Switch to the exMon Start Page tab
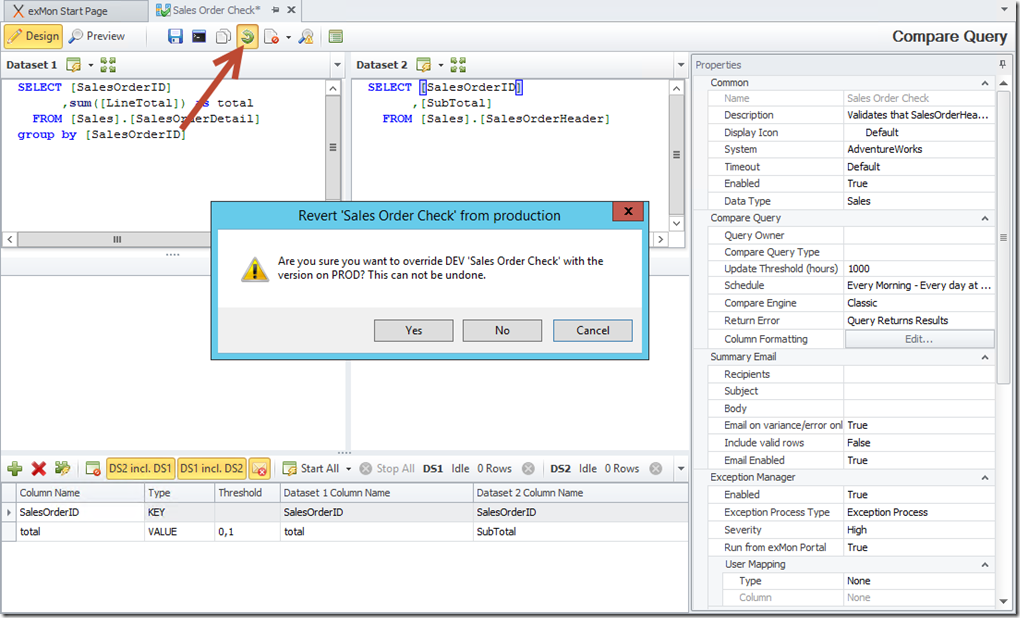1020x618 pixels. point(74,10)
